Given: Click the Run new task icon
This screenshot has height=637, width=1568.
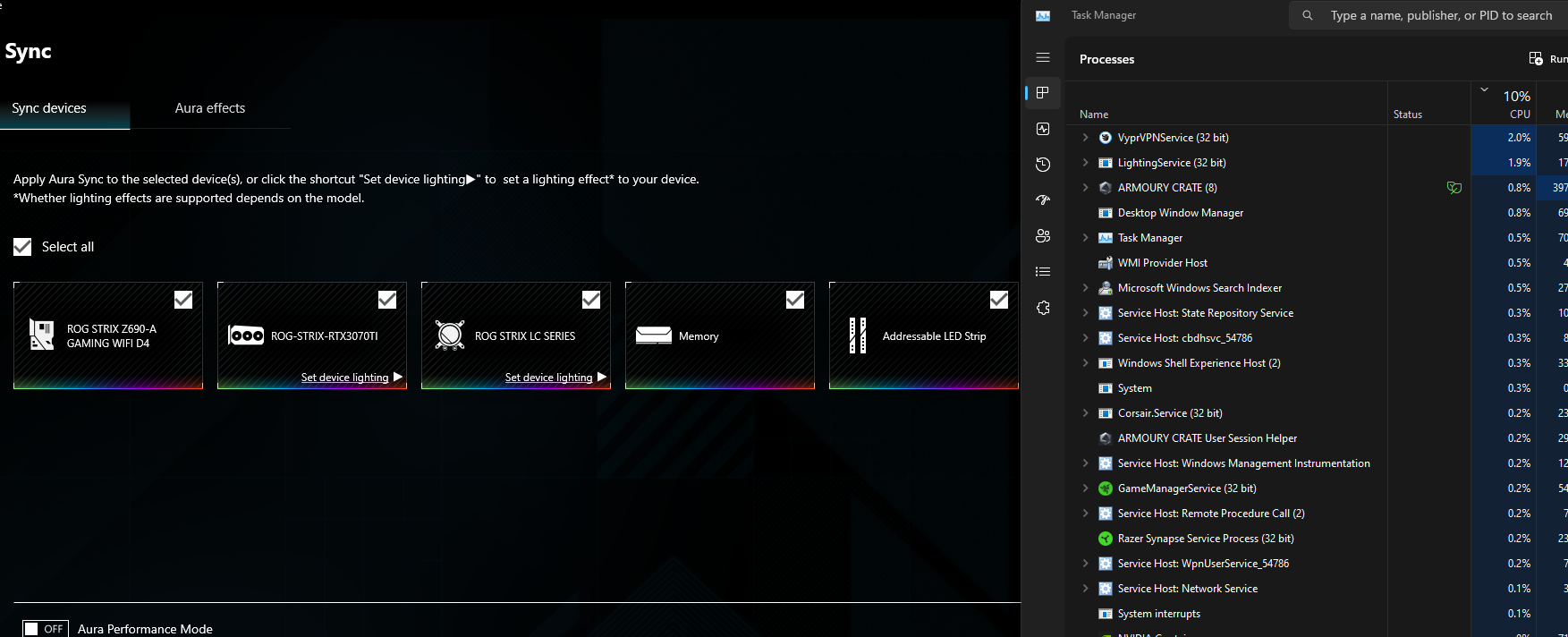Looking at the screenshot, I should click(x=1536, y=59).
